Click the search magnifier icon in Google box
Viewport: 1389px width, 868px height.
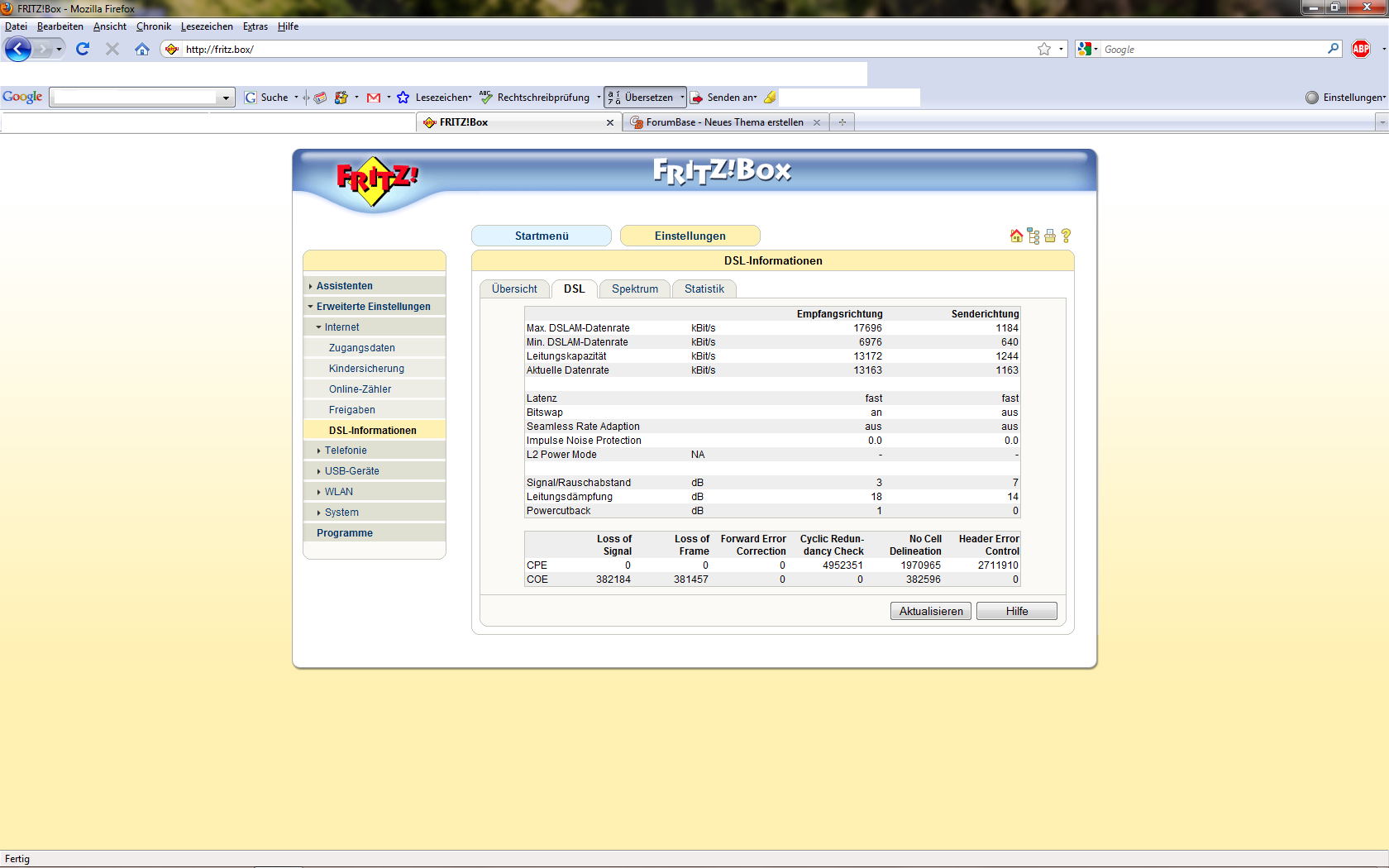pos(1333,49)
